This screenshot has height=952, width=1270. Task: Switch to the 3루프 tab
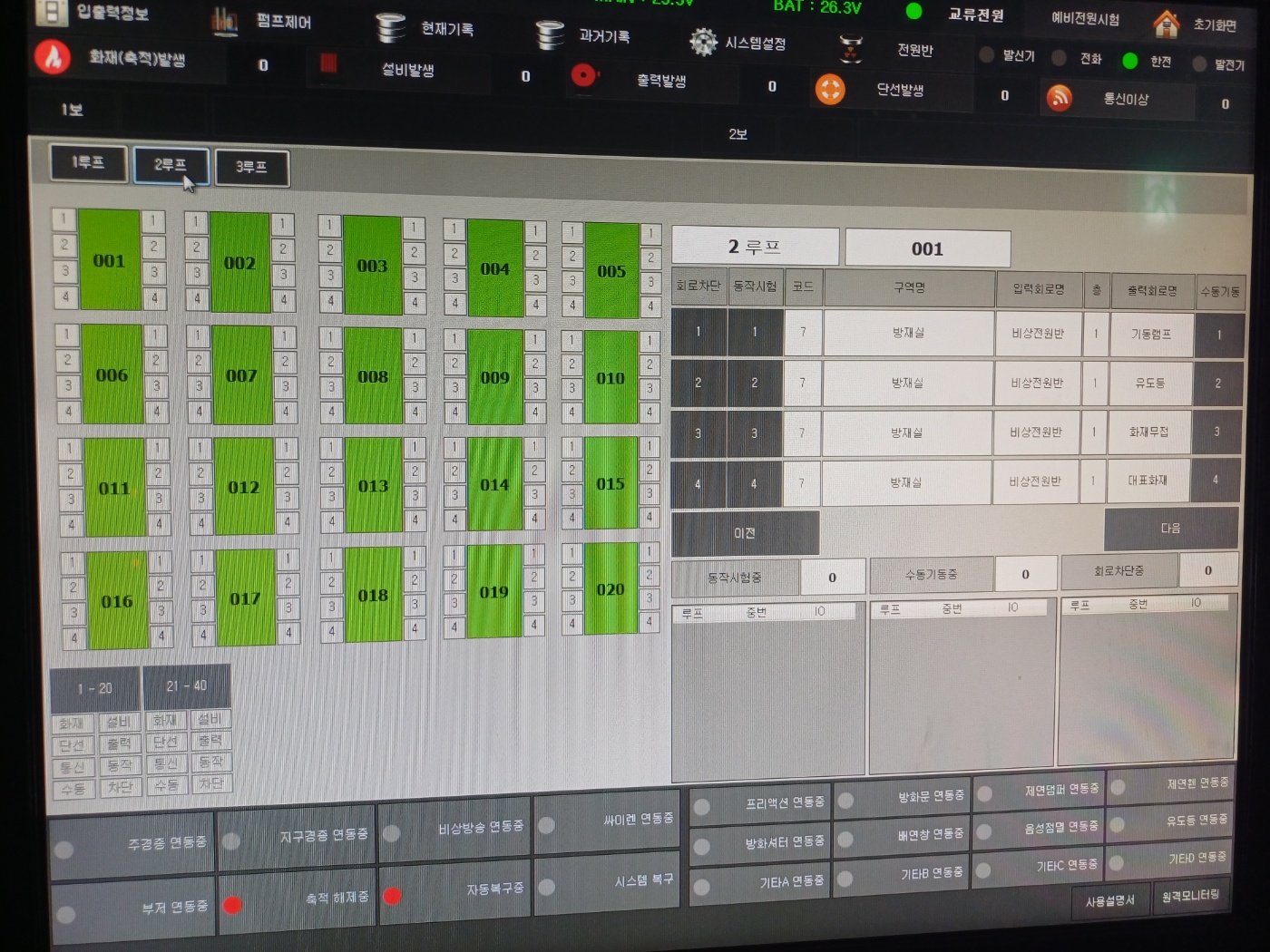click(x=251, y=167)
